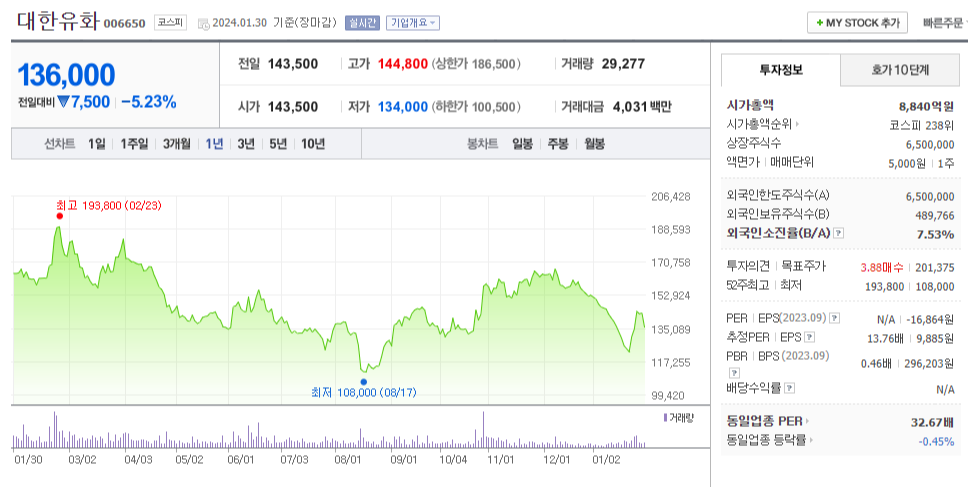Viewport: 968px width, 487px height.
Task: Click the 선차트 label
Action: coord(59,144)
